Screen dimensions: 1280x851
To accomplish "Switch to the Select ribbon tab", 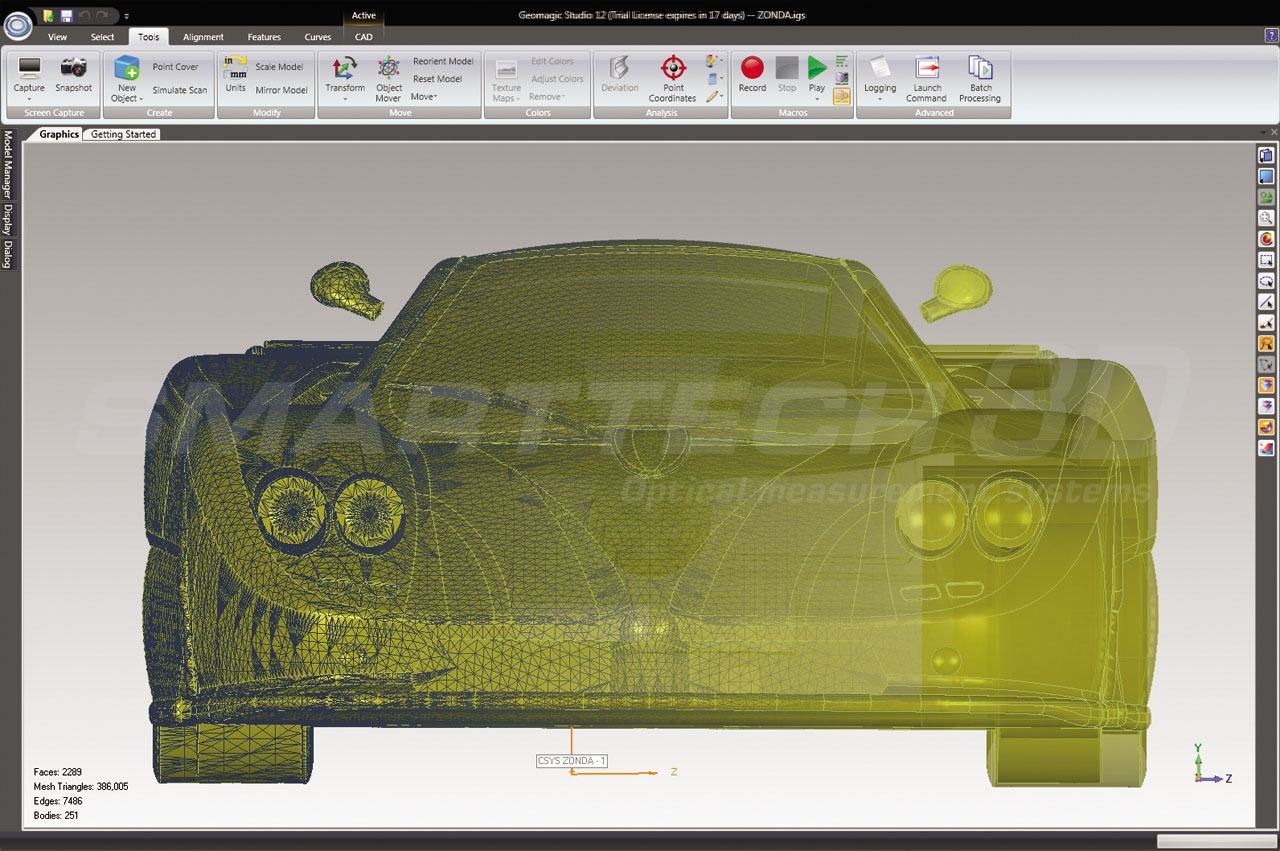I will pyautogui.click(x=102, y=37).
